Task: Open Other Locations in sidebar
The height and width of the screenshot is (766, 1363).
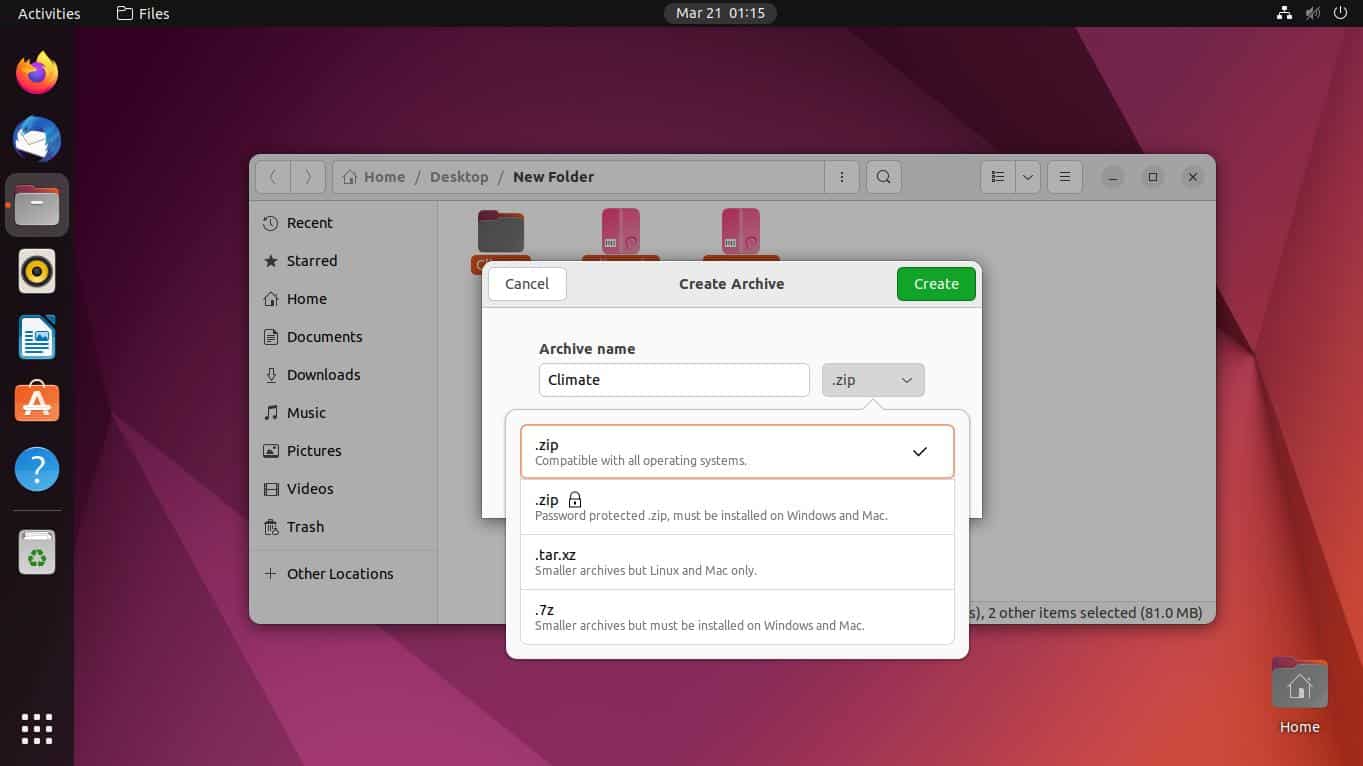Action: point(343,574)
